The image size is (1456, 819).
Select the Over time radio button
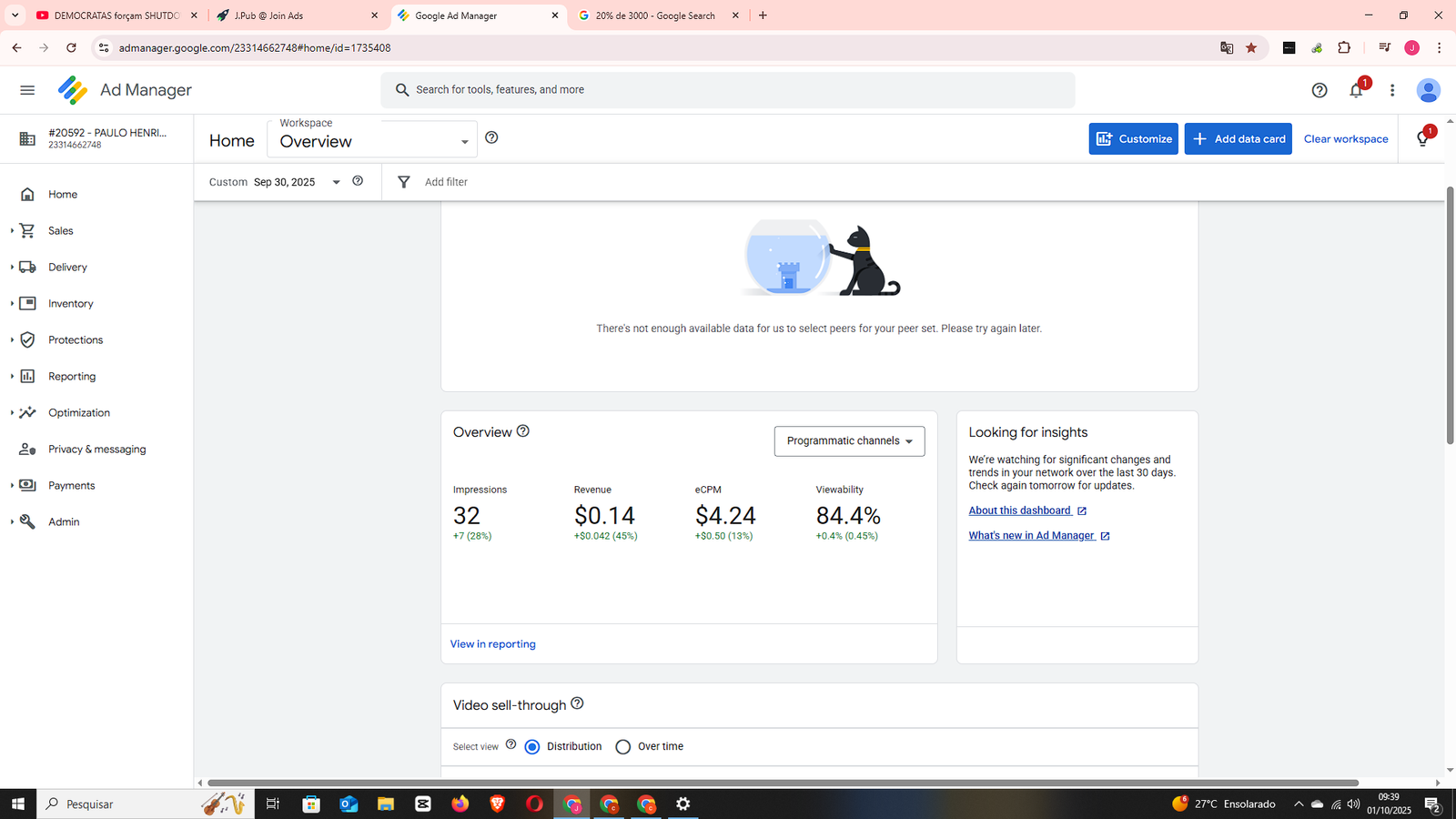click(x=623, y=747)
